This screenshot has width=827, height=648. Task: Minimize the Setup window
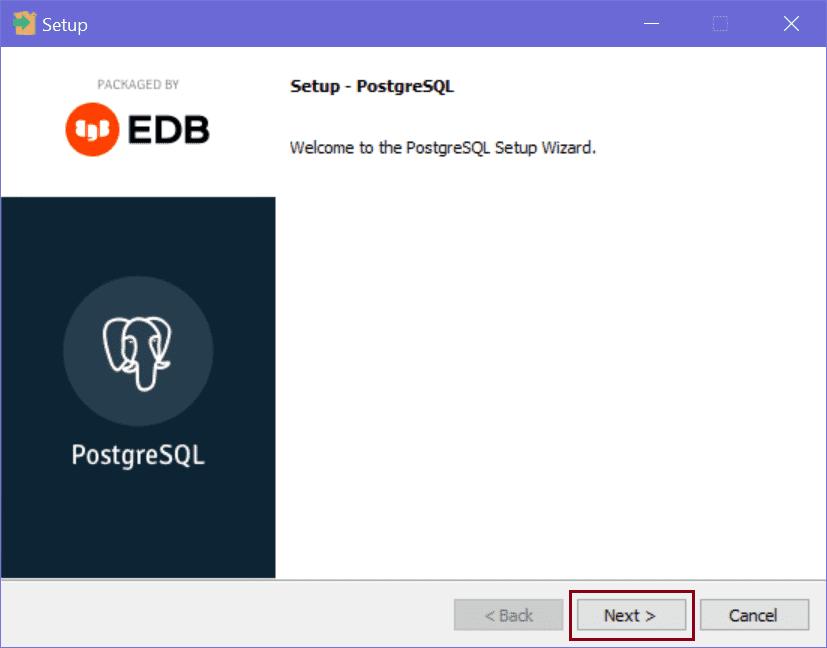(x=650, y=22)
